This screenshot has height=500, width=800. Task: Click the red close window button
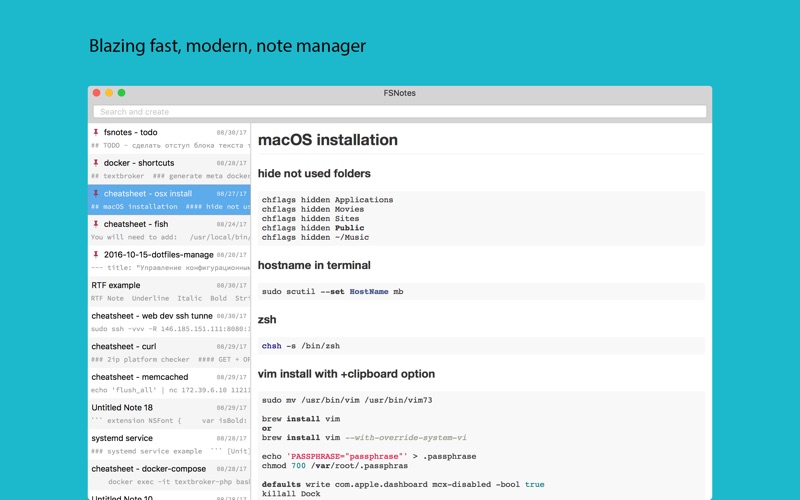point(96,93)
